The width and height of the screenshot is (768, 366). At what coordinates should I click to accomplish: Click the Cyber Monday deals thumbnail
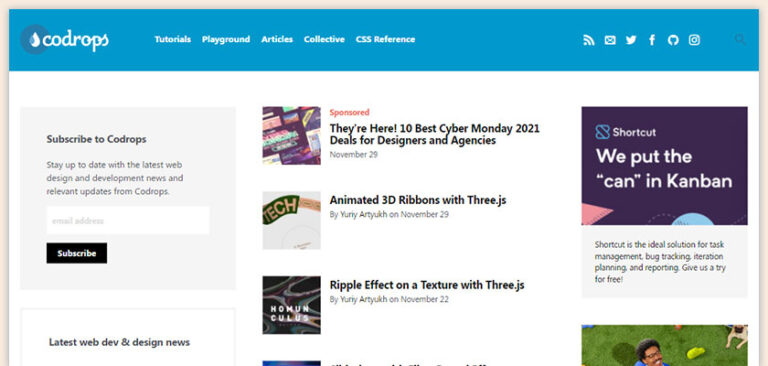pos(291,136)
